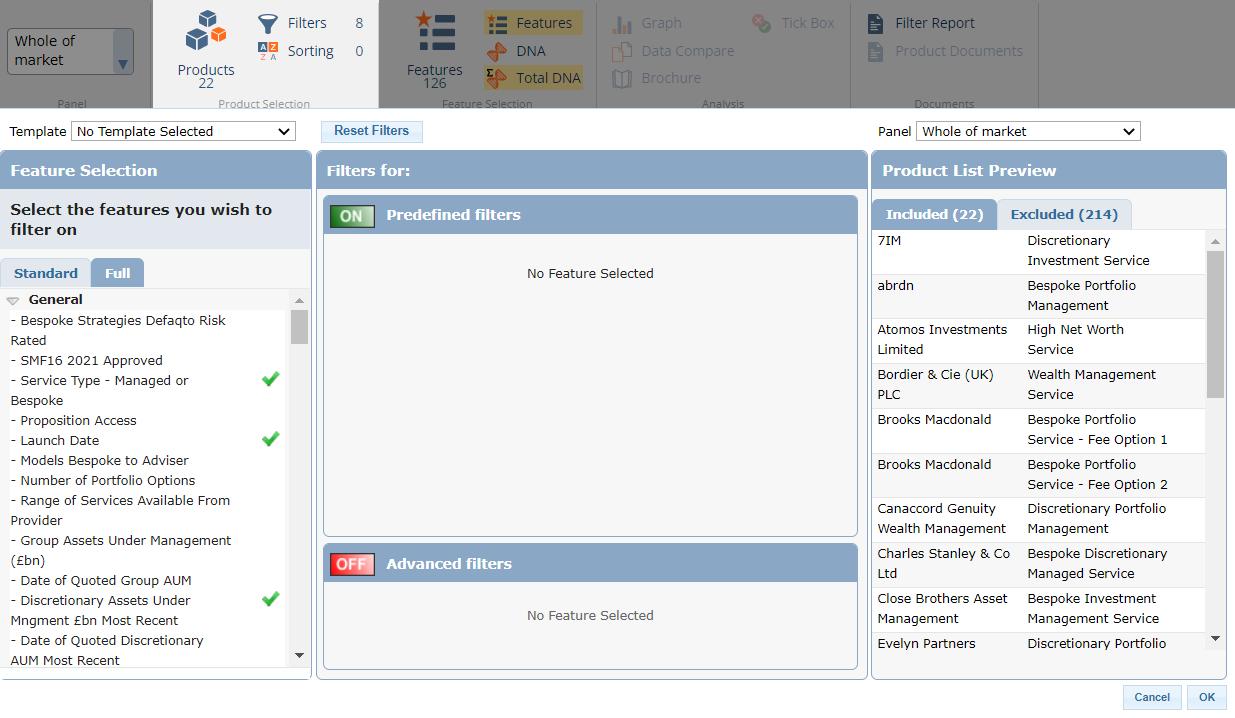Click Brooks Macdonald Fee Option 2 row
This screenshot has height=718, width=1235.
pos(1038,475)
